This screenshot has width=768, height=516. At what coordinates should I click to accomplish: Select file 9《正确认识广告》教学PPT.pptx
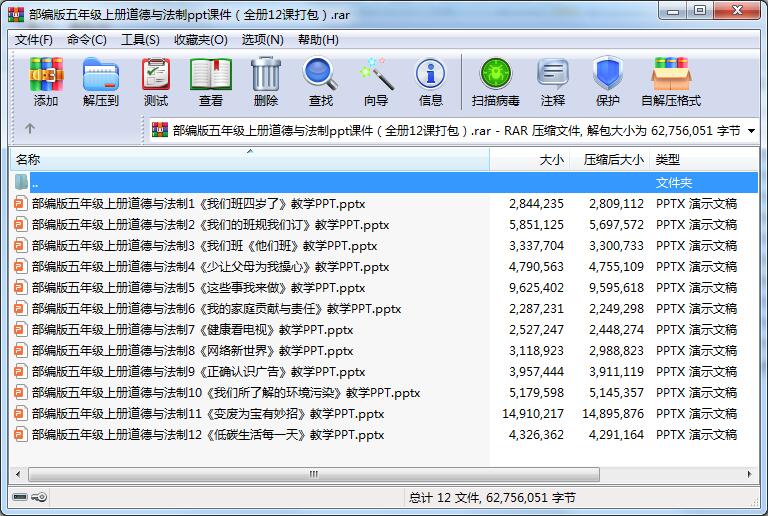(198, 372)
